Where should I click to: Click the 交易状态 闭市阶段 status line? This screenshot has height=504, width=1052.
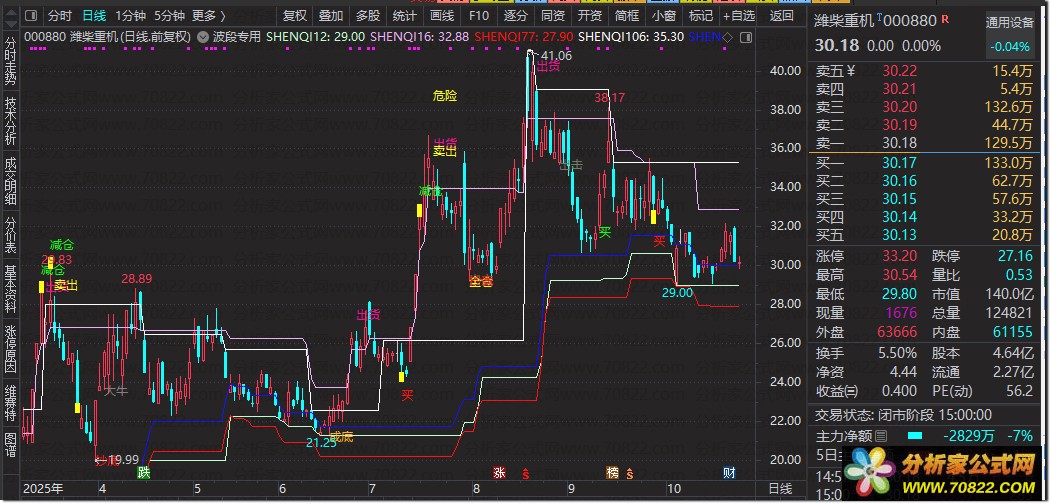903,415
